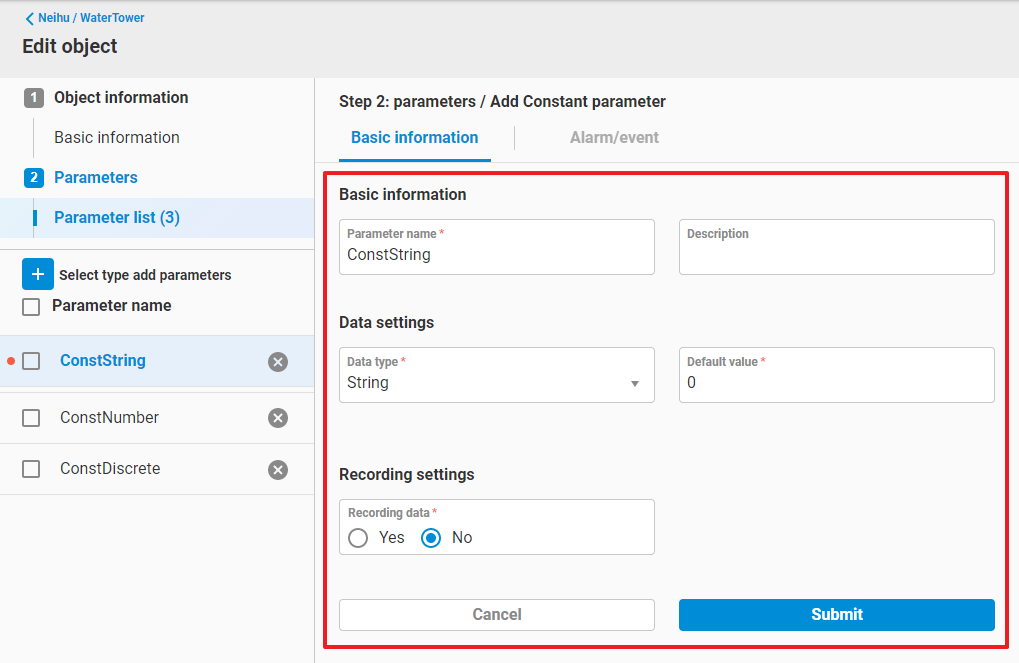This screenshot has width=1019, height=663.
Task: Click the step 1 Object information badge
Action: pyautogui.click(x=34, y=98)
